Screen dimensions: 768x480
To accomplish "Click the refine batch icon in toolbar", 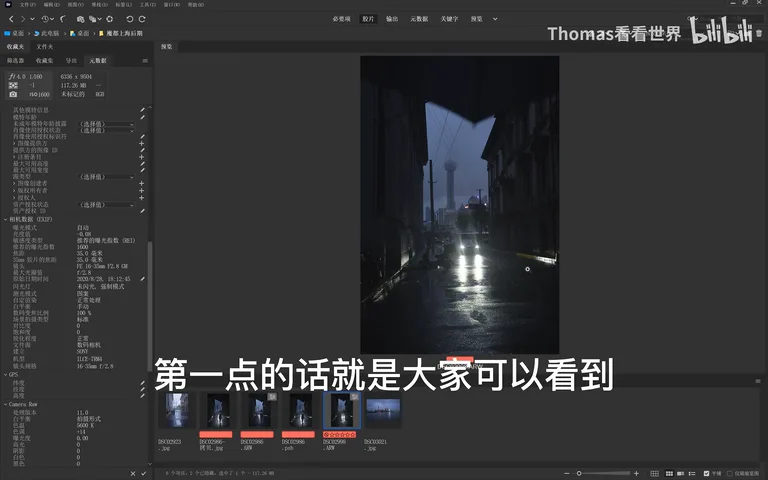I will 93,19.
